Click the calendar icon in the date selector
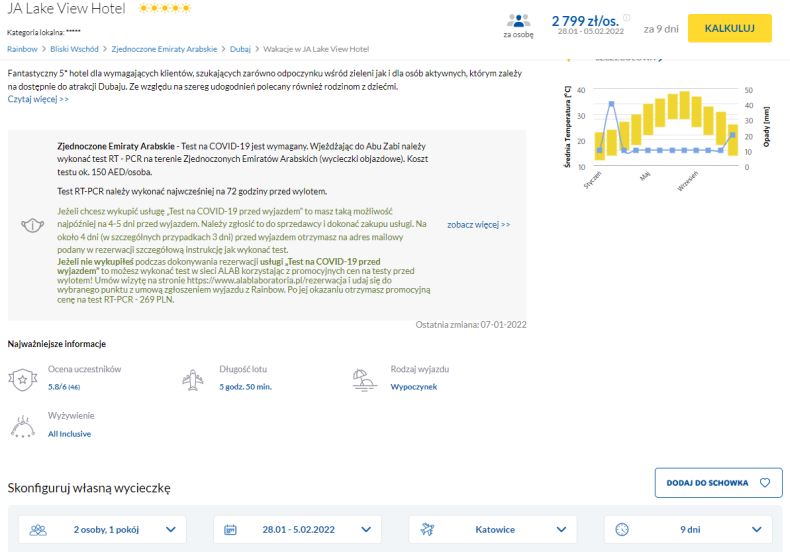This screenshot has width=790, height=552. 230,530
